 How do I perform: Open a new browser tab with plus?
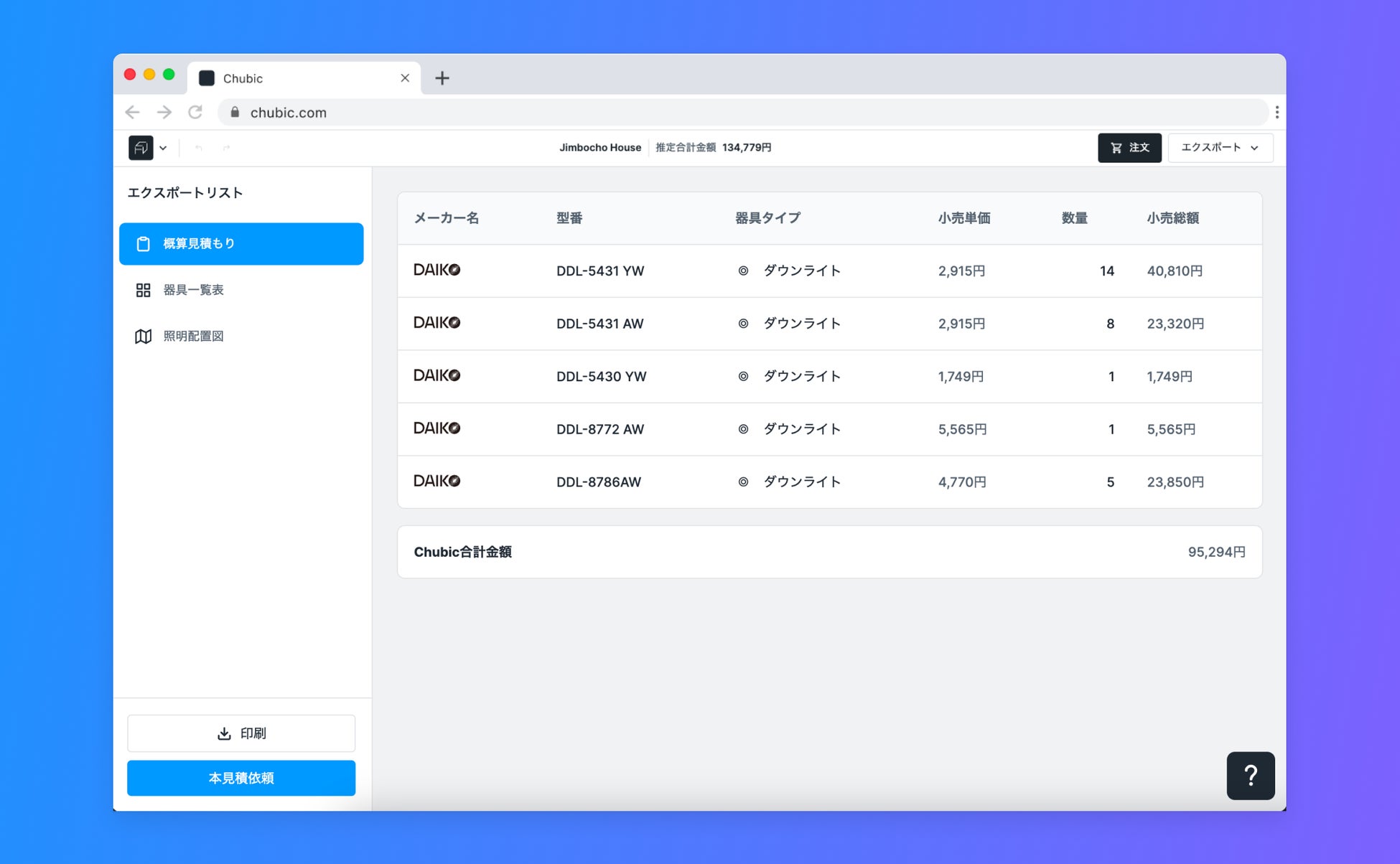(x=442, y=78)
